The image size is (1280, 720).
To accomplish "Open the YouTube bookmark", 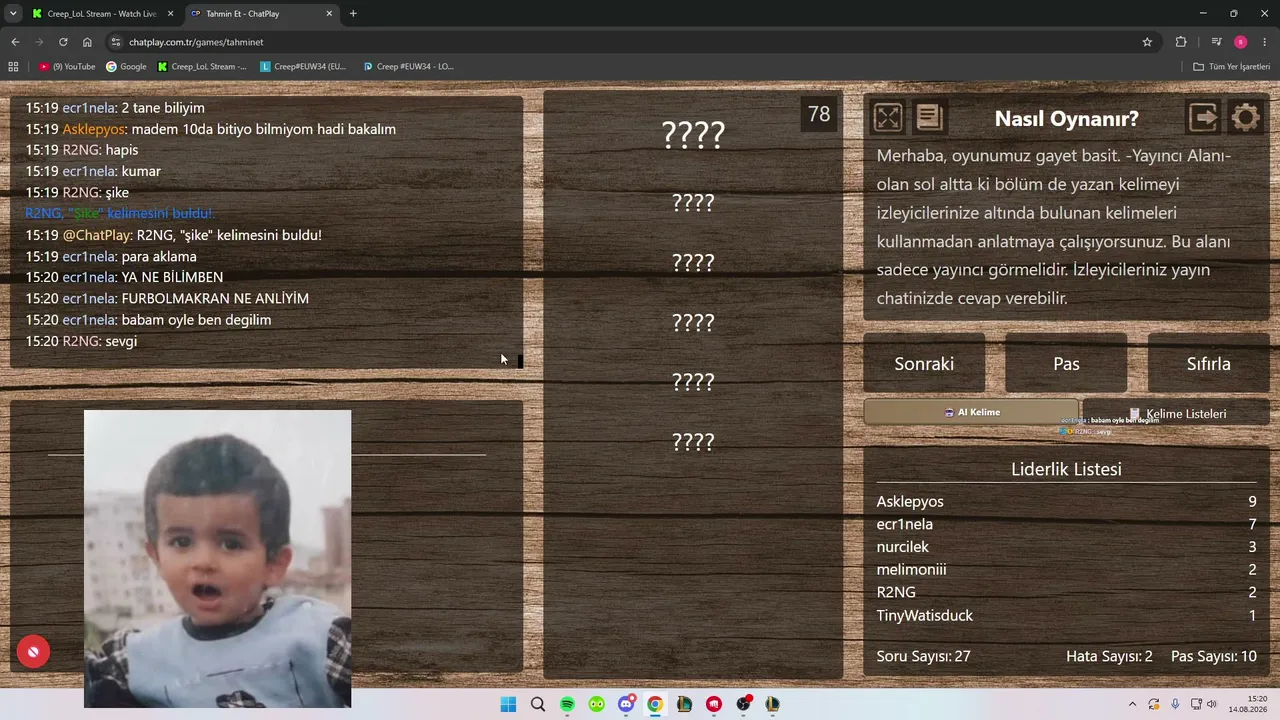I will [68, 67].
